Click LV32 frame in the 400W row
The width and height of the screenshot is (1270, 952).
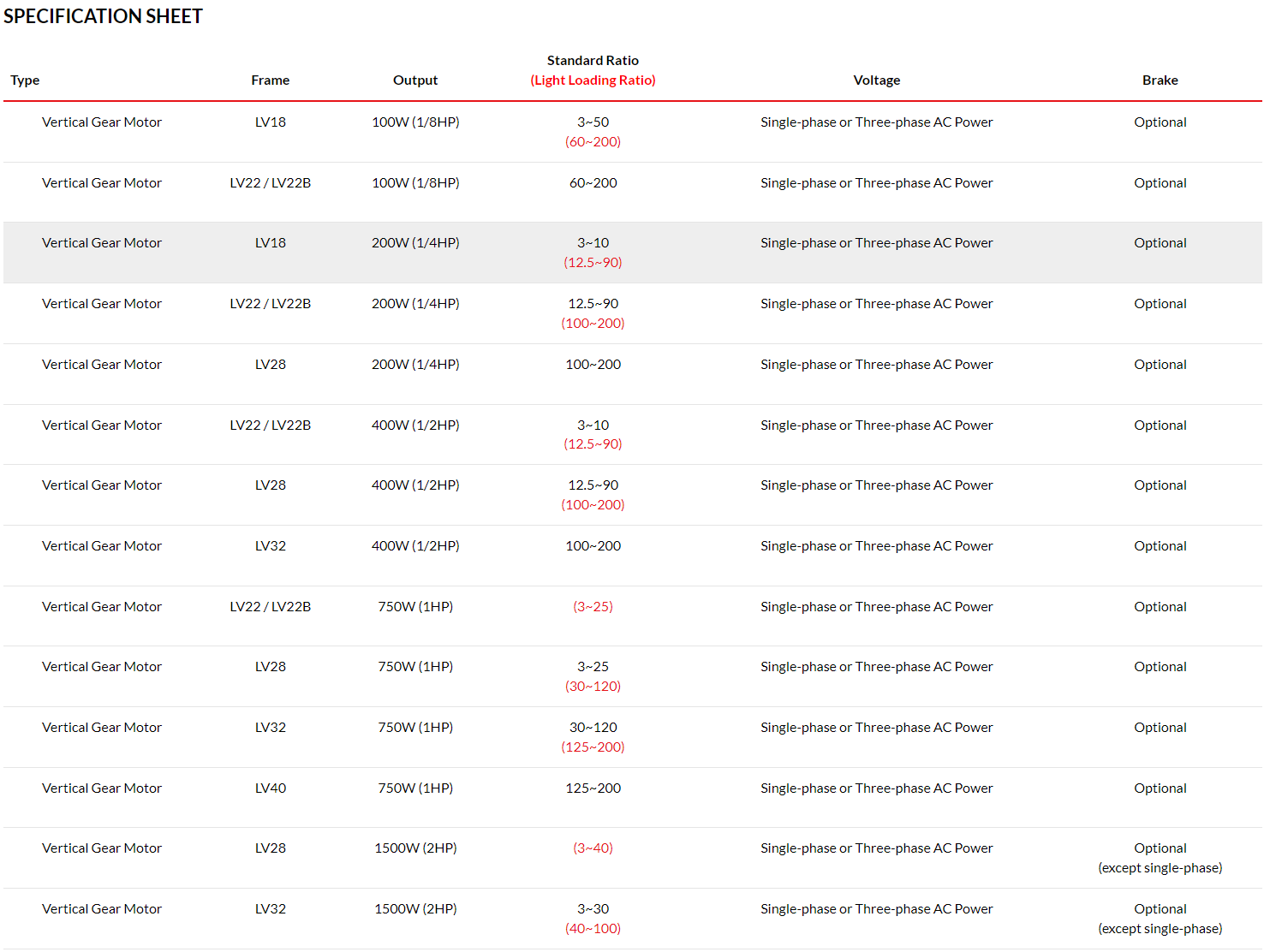271,546
